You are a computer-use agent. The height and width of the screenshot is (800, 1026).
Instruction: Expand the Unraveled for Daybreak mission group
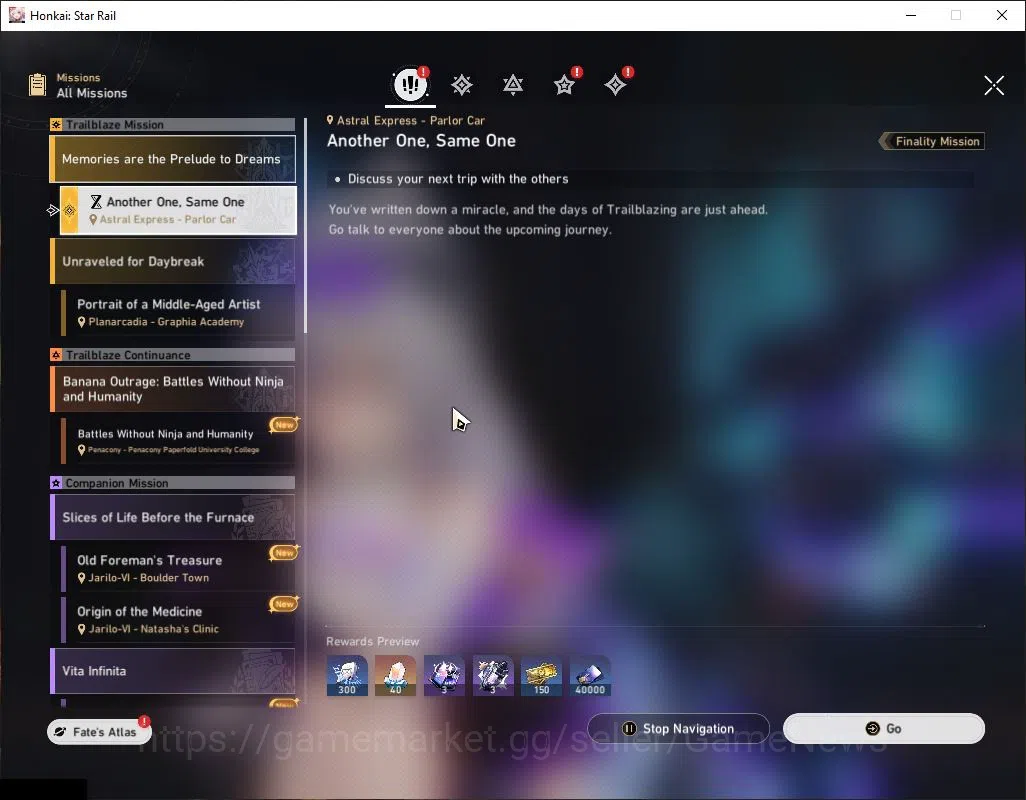[173, 261]
